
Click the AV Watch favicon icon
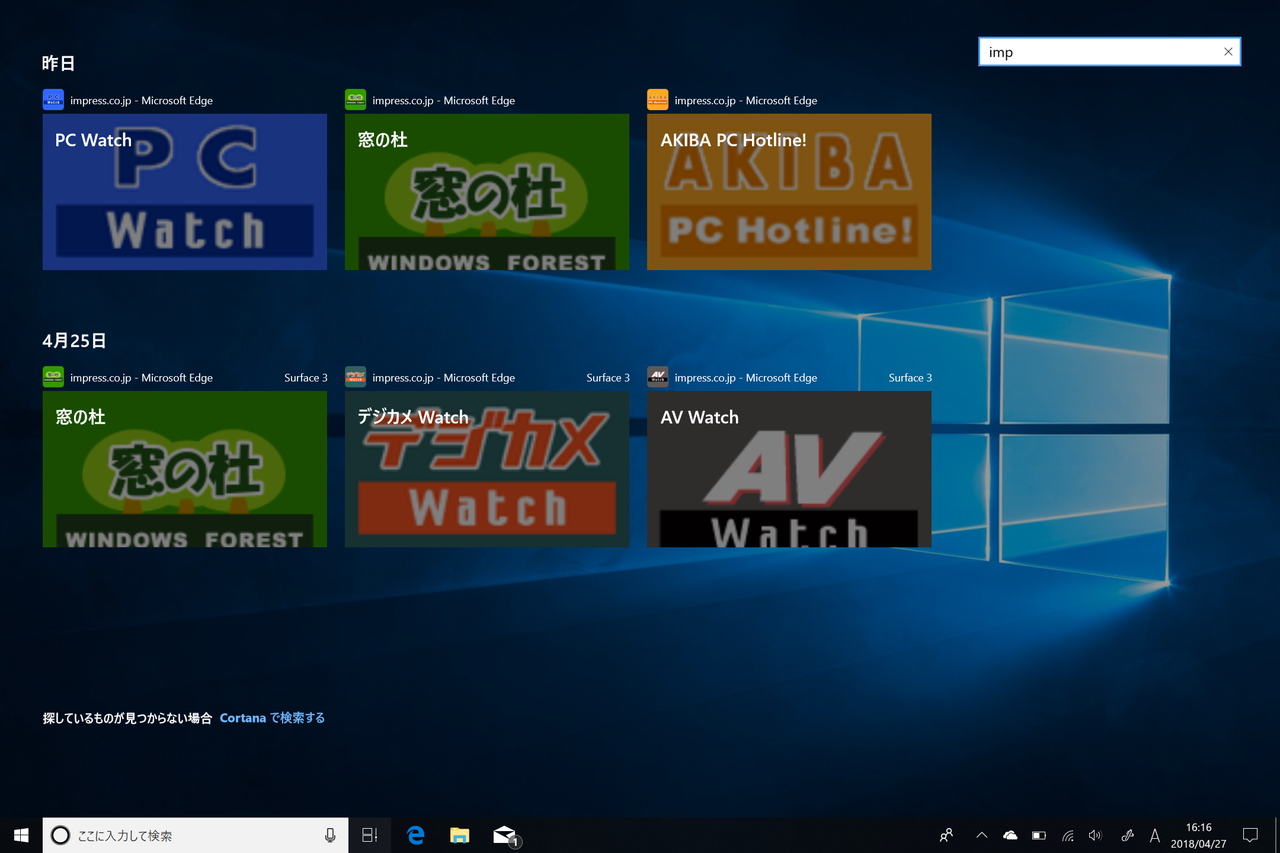coord(657,377)
